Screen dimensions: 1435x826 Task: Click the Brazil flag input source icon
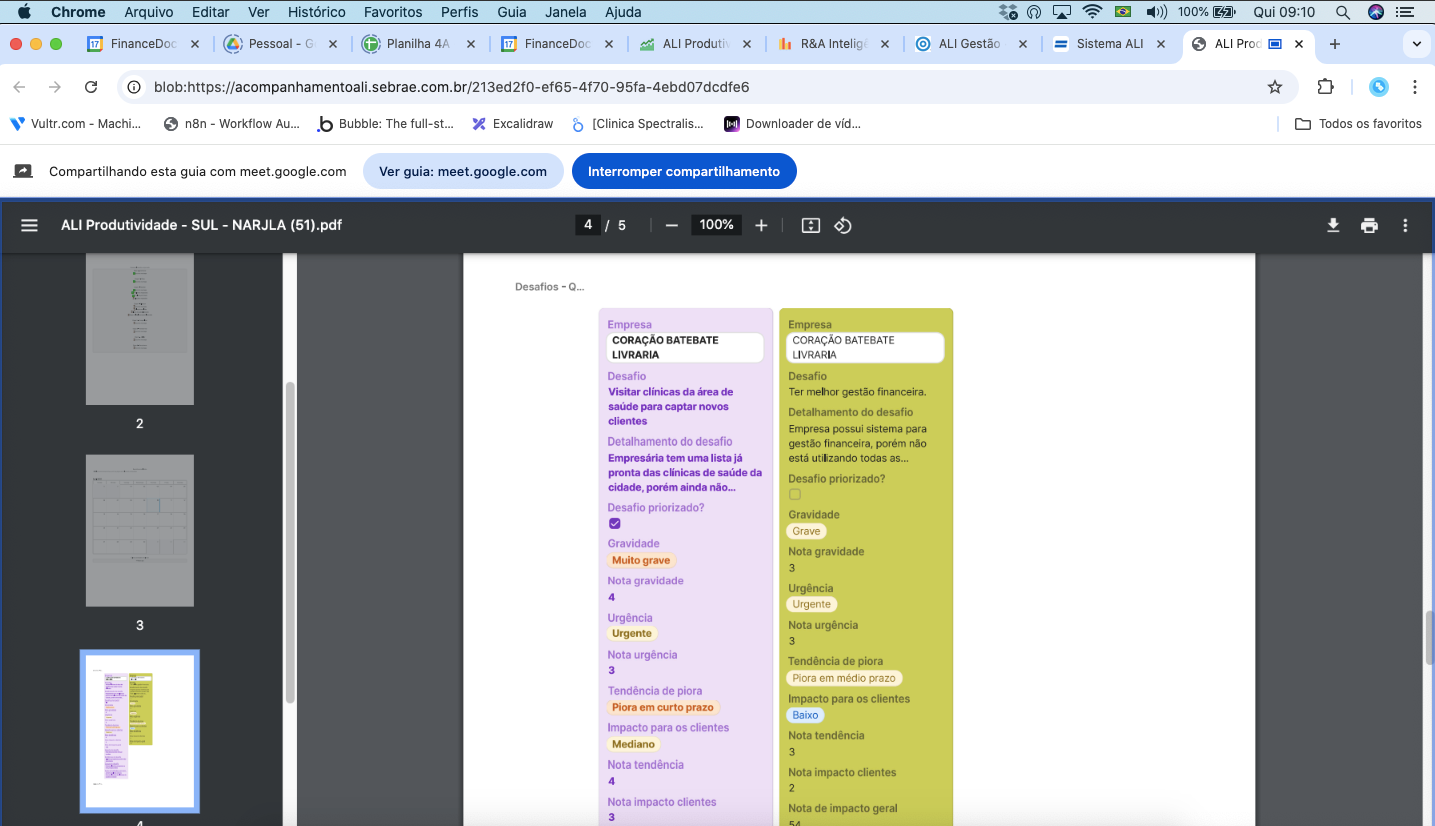1123,12
